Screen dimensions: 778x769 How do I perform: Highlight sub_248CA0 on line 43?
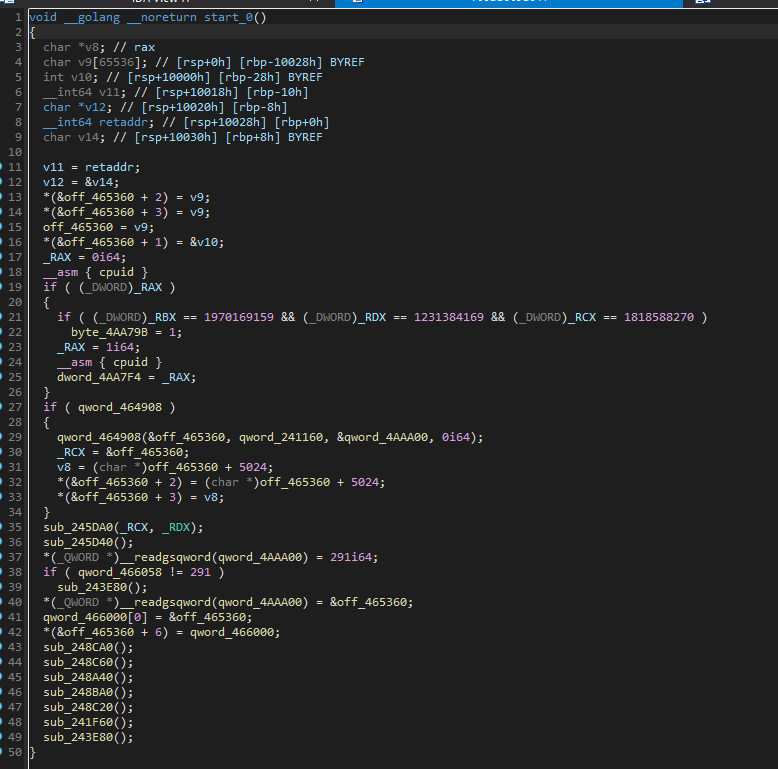[78, 647]
